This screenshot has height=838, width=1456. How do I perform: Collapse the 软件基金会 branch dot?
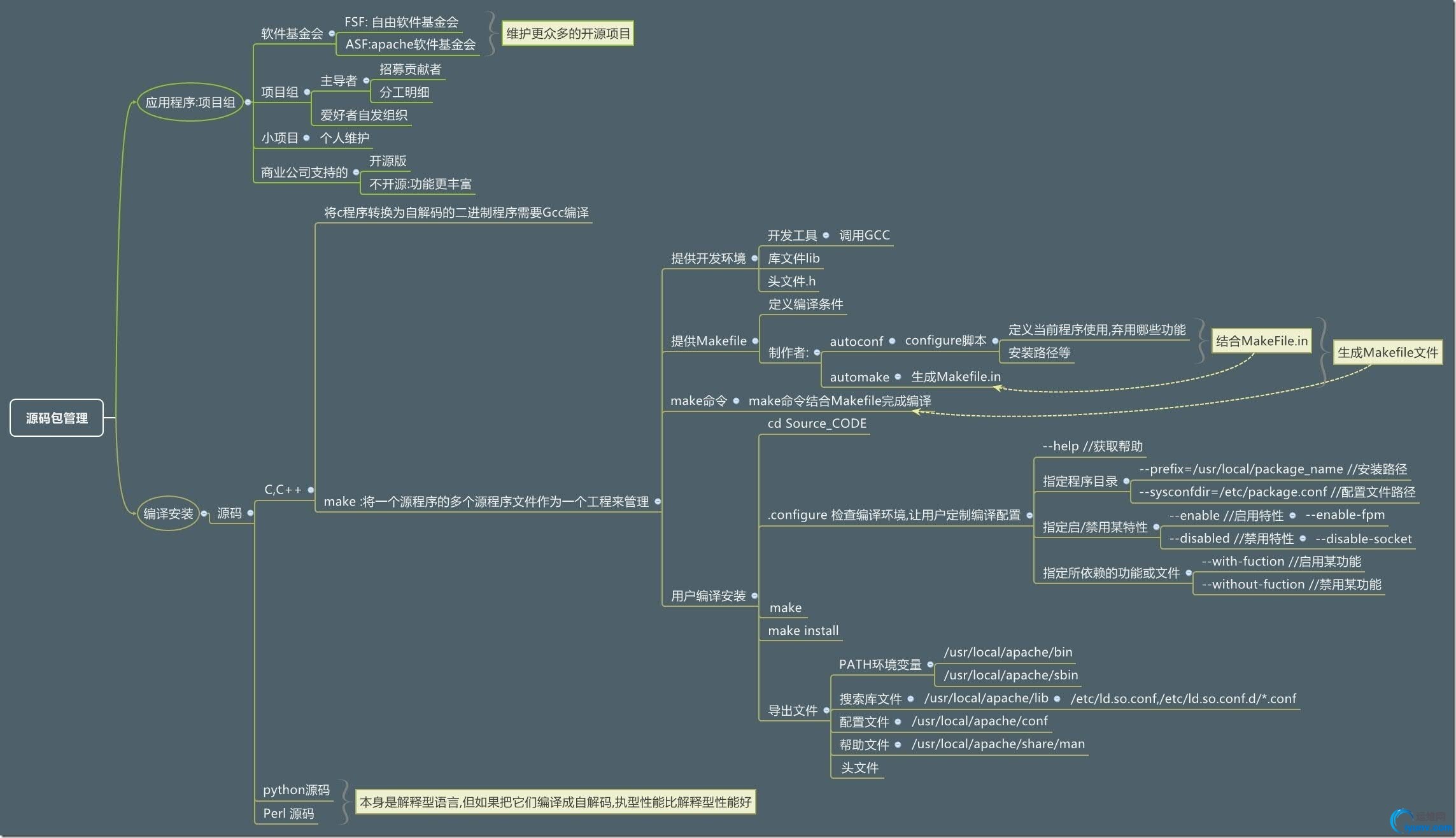332,34
